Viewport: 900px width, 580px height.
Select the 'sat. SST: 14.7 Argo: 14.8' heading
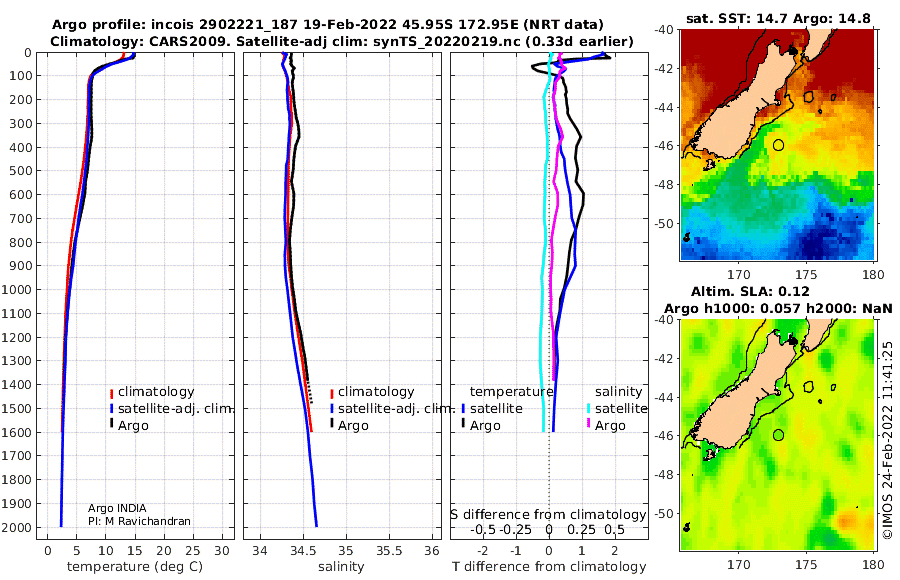click(778, 19)
